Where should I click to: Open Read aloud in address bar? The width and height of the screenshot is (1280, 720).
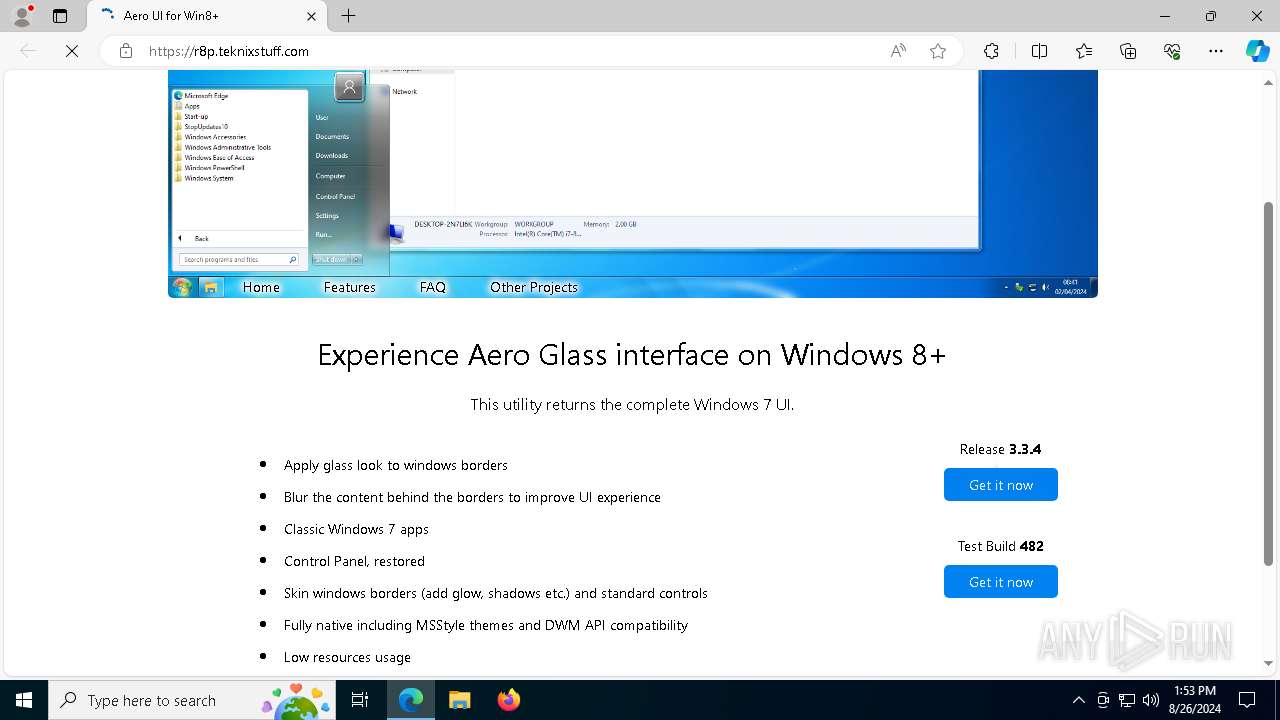[x=898, y=51]
